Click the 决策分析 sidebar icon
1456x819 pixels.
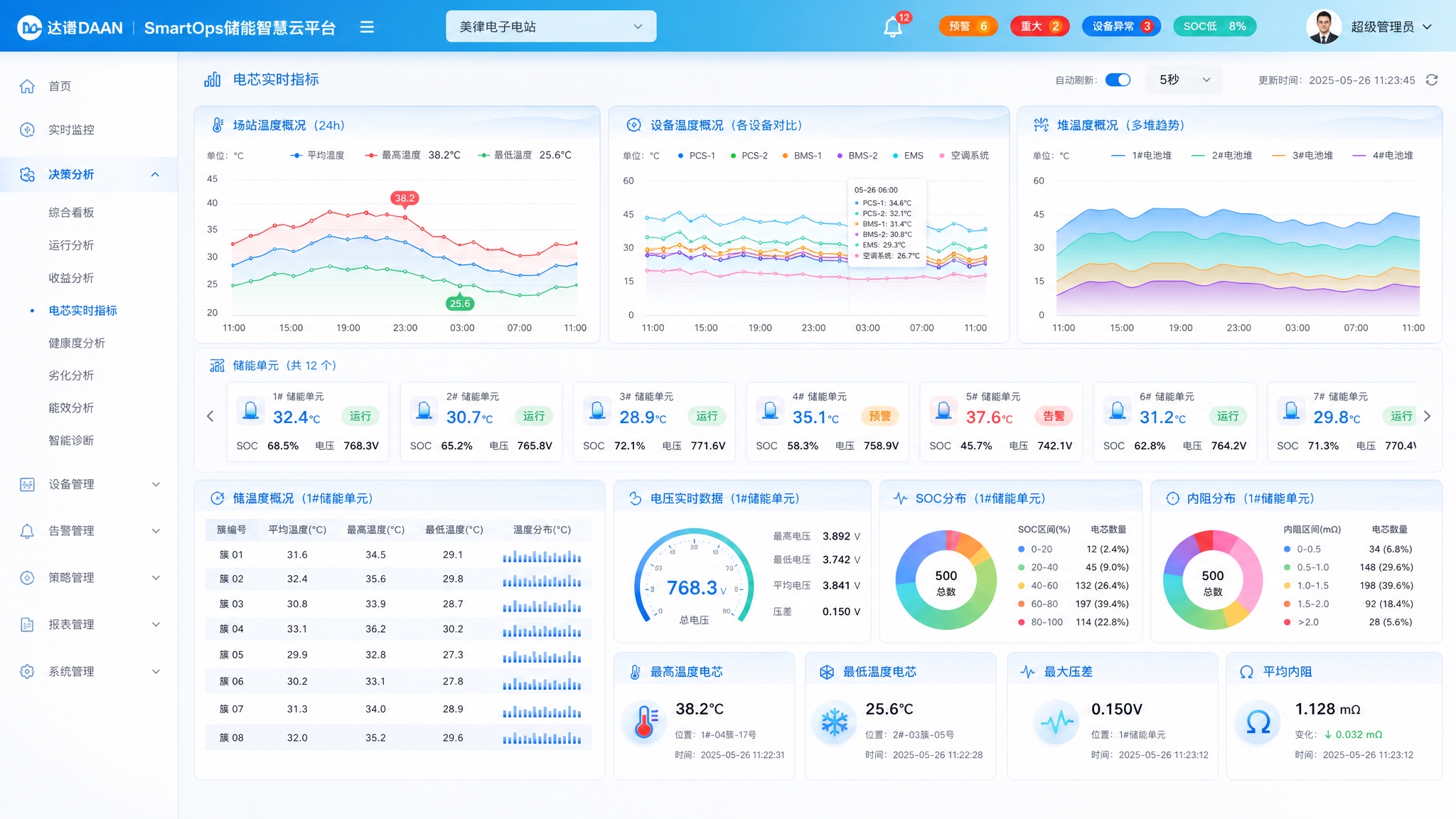coord(27,174)
